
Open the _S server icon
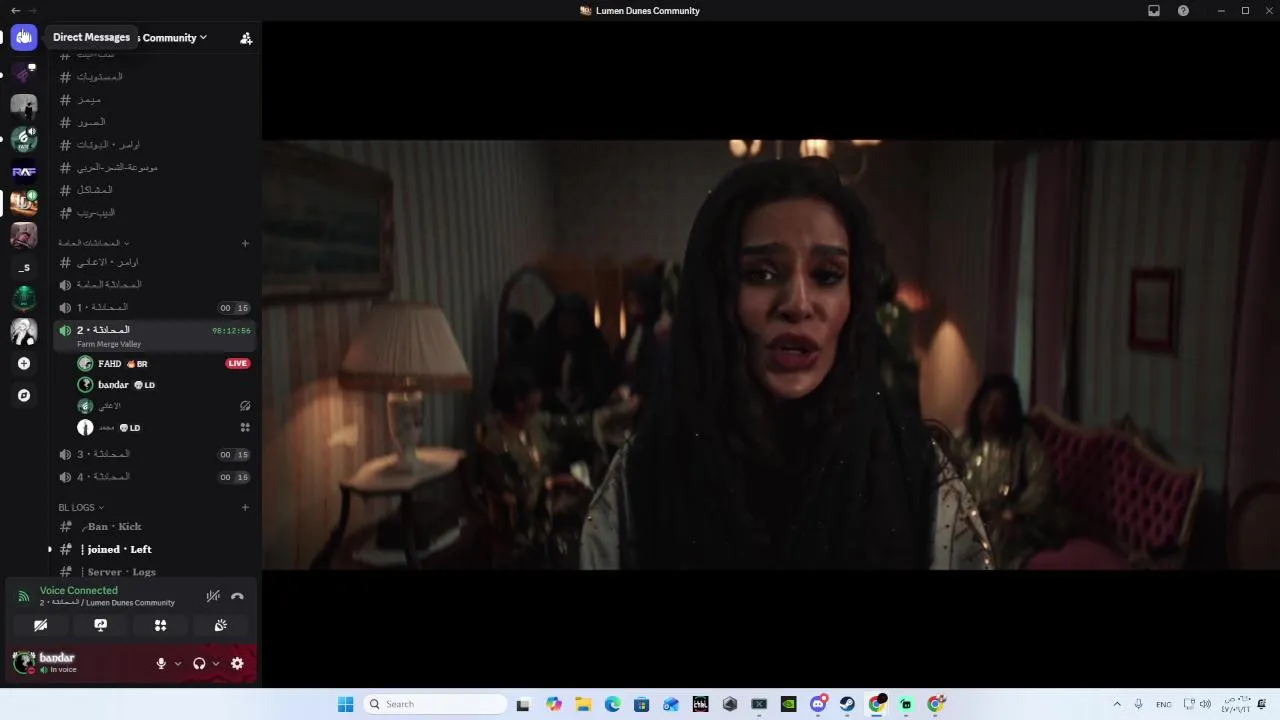tap(24, 267)
